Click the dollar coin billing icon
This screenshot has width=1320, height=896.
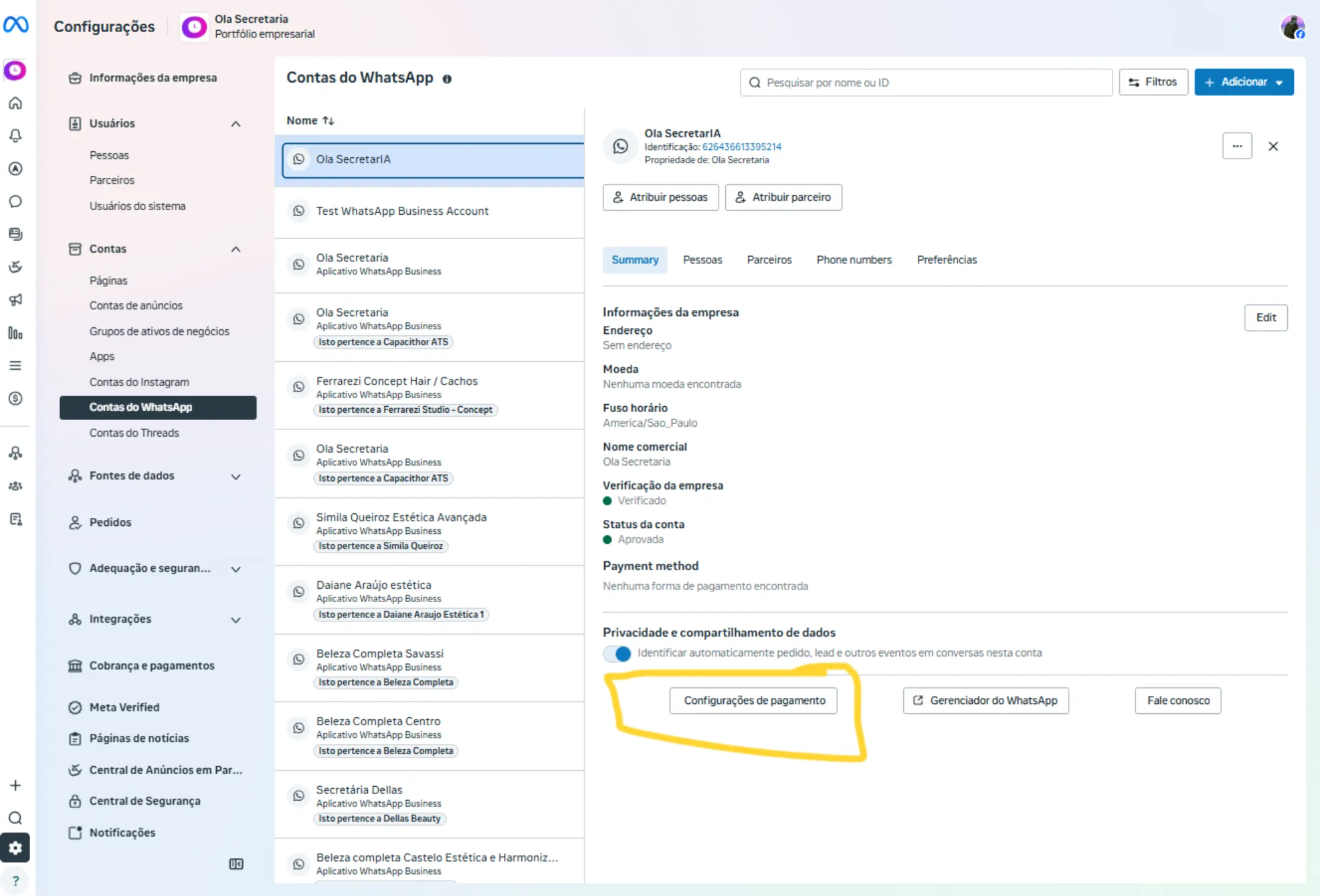point(15,399)
